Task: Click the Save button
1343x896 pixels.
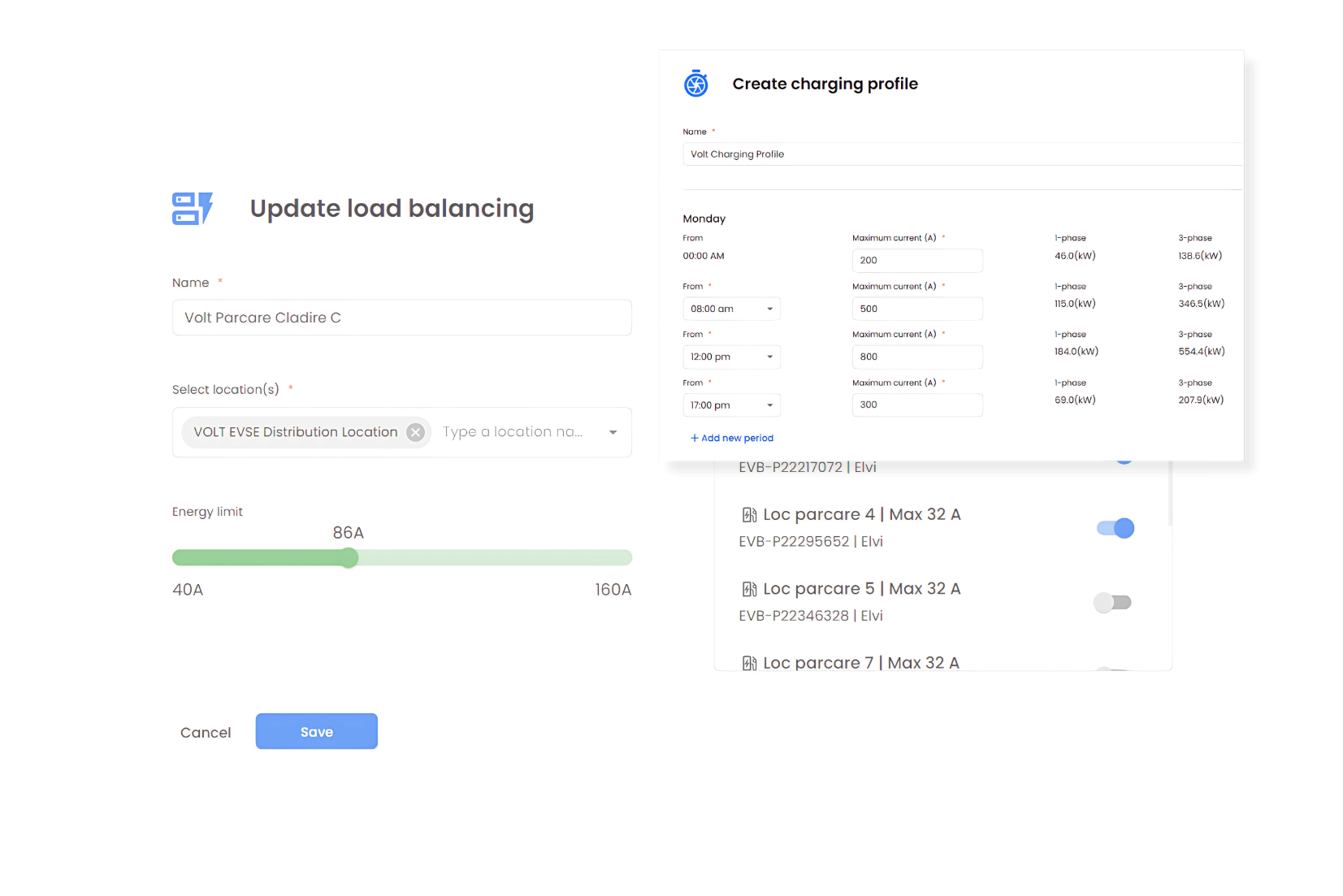Action: click(x=317, y=731)
